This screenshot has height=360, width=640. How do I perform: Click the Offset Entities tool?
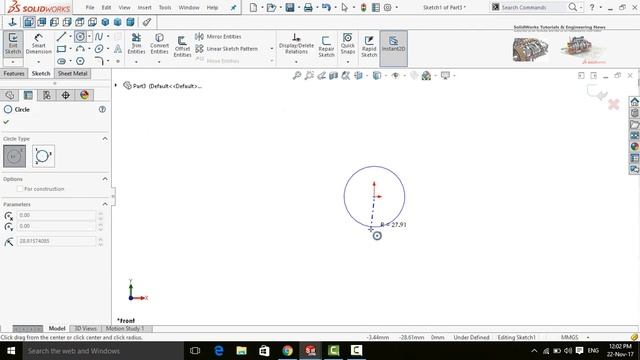[182, 47]
